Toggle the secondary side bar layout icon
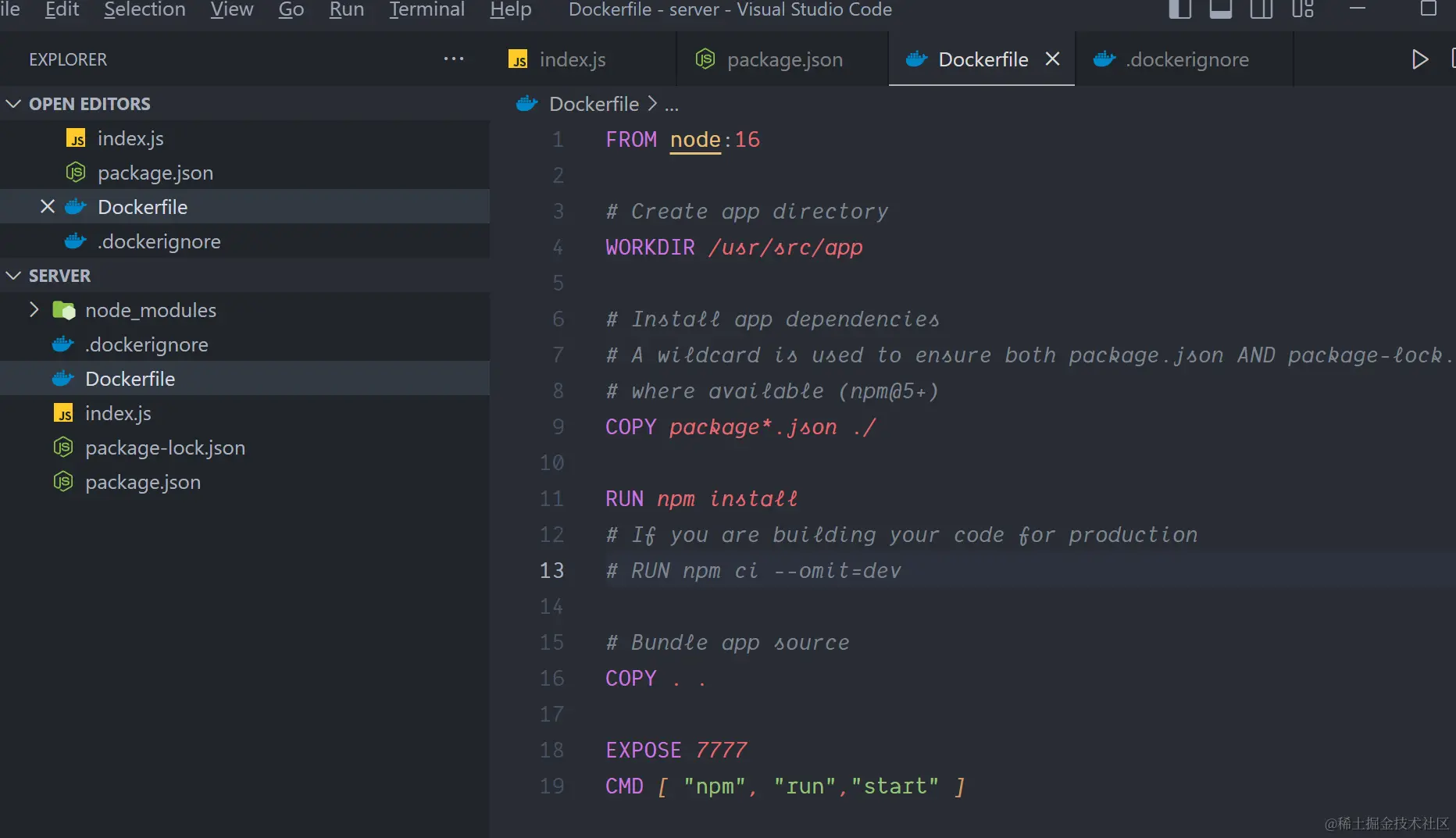The height and width of the screenshot is (838, 1456). 1261,9
